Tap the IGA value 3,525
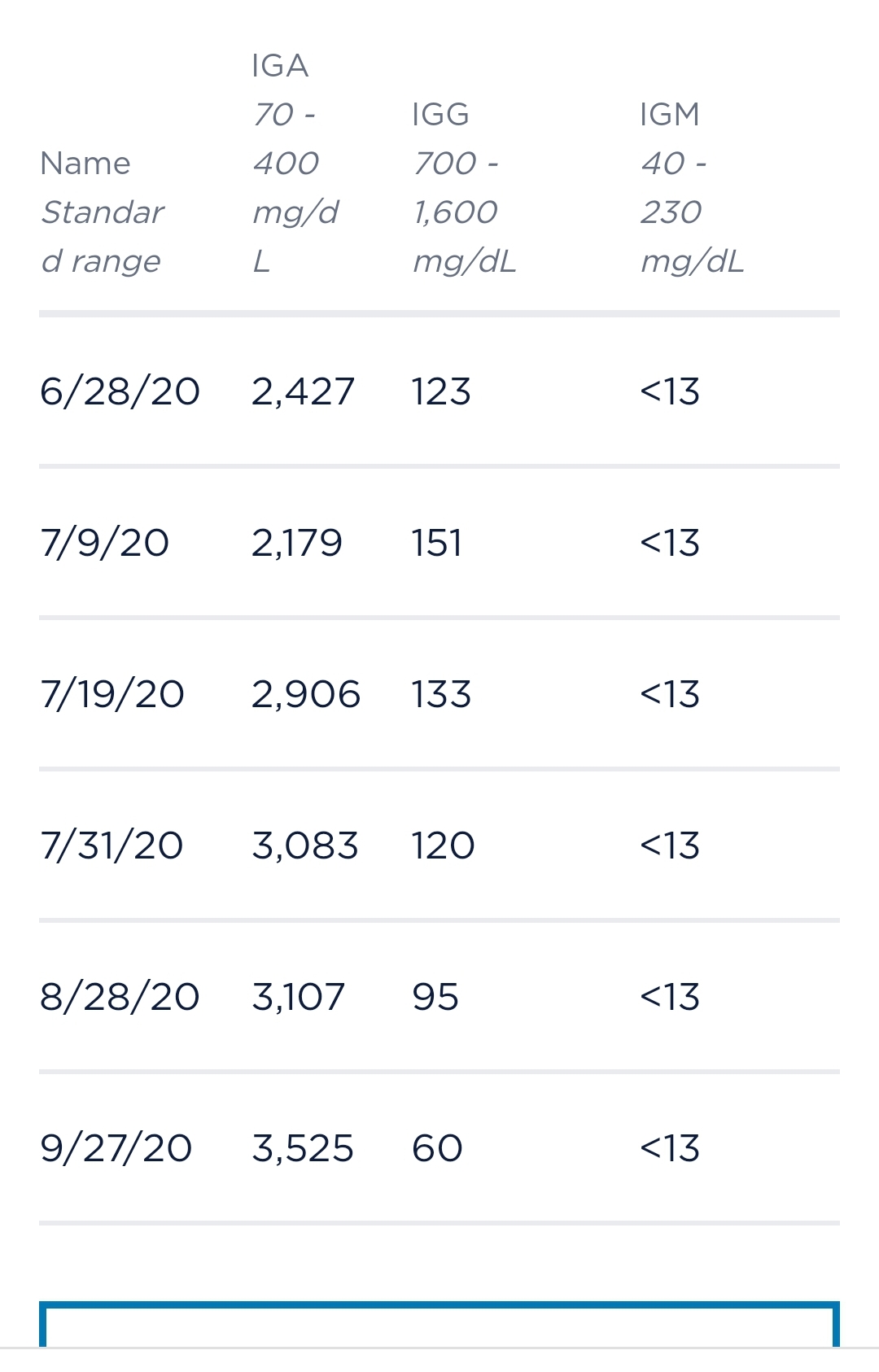This screenshot has height=1372, width=879. (x=303, y=1148)
